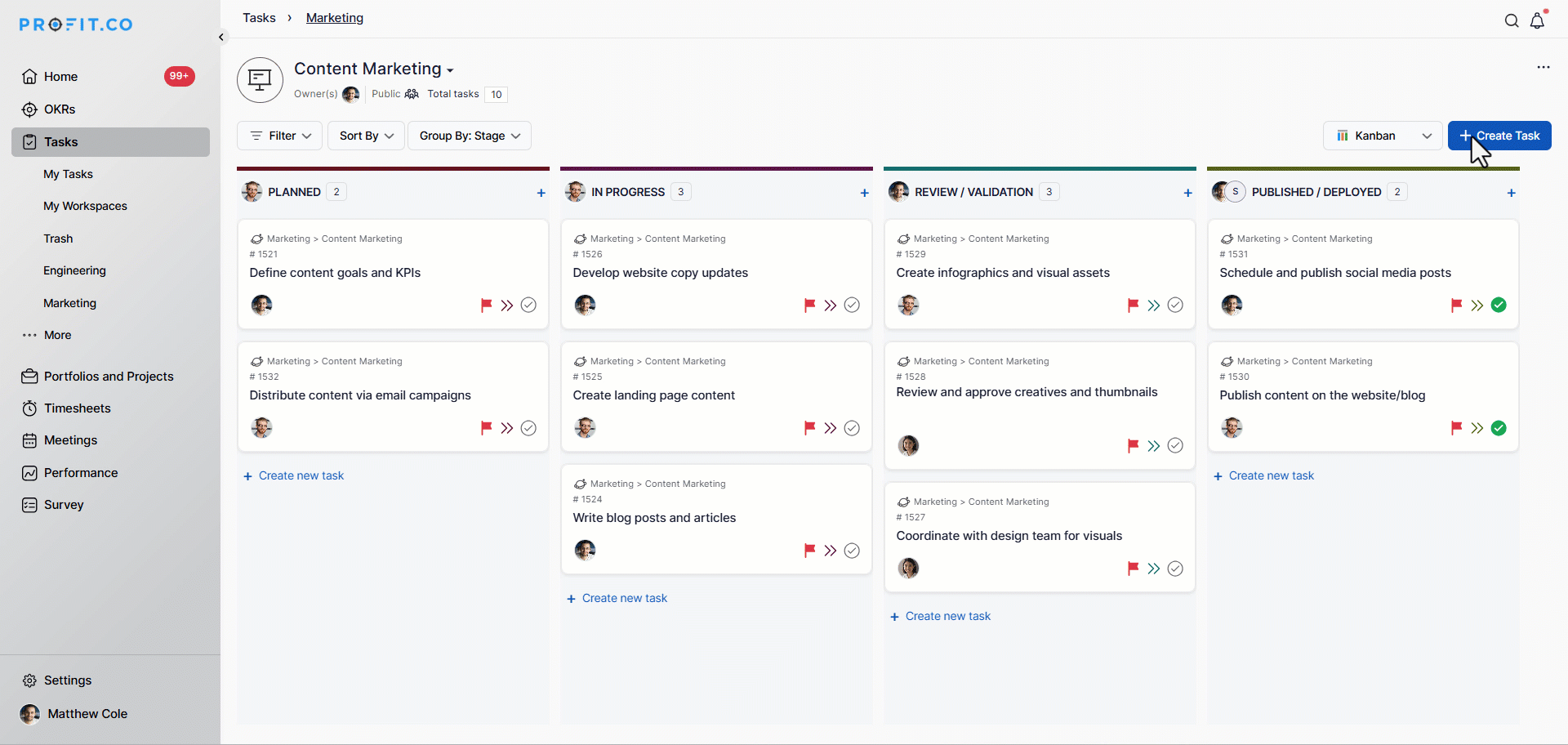Go to My Tasks in sidebar

pos(68,174)
